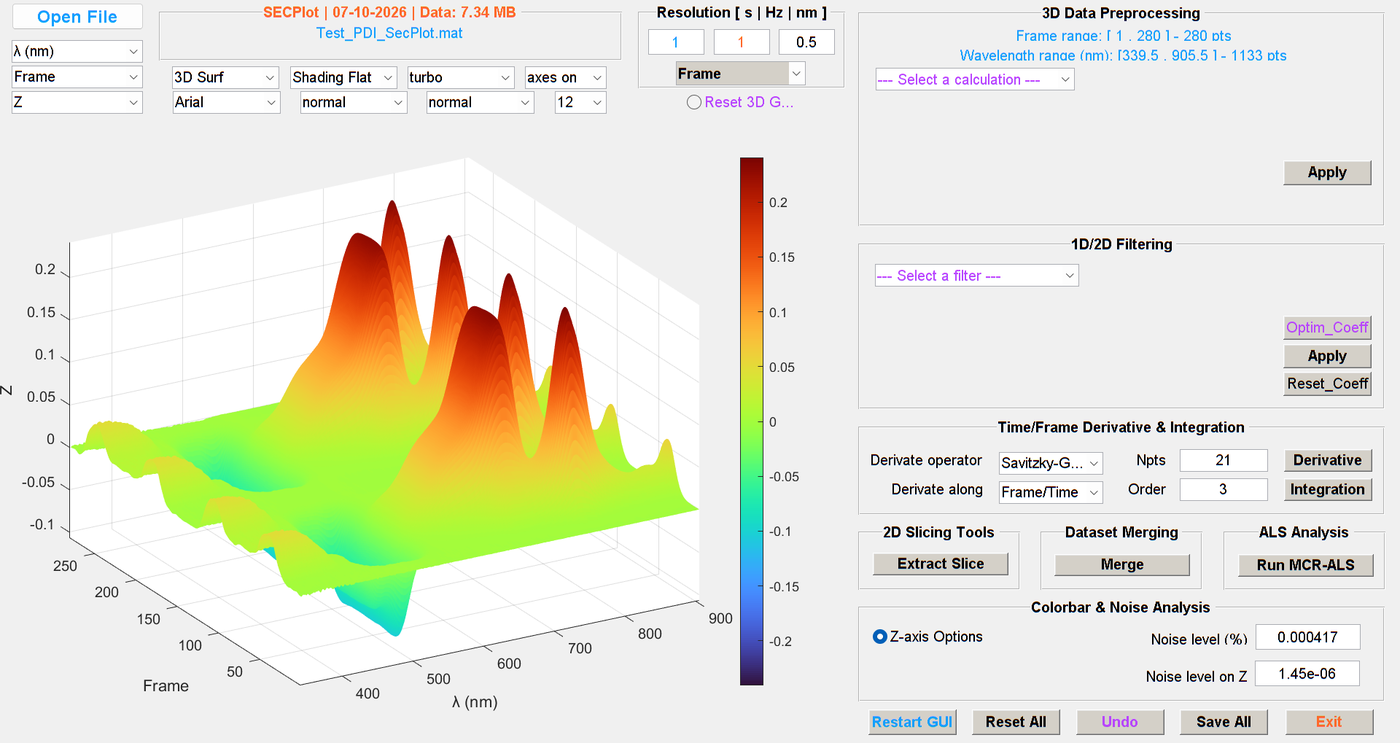Open the Shading Flat dropdown

pyautogui.click(x=344, y=77)
